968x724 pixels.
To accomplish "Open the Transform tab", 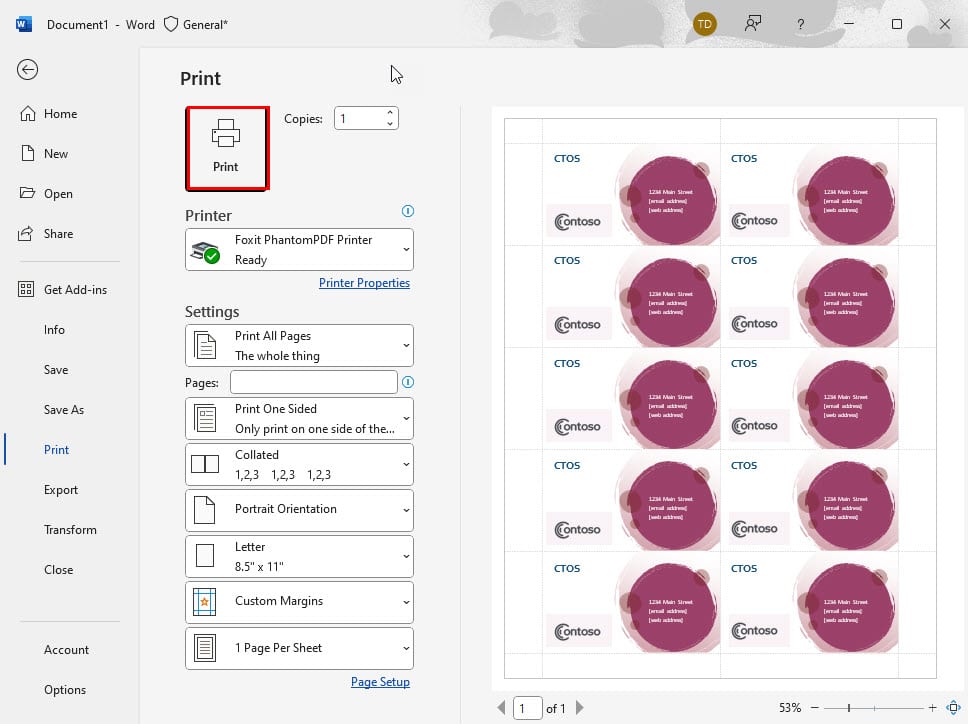I will 70,530.
